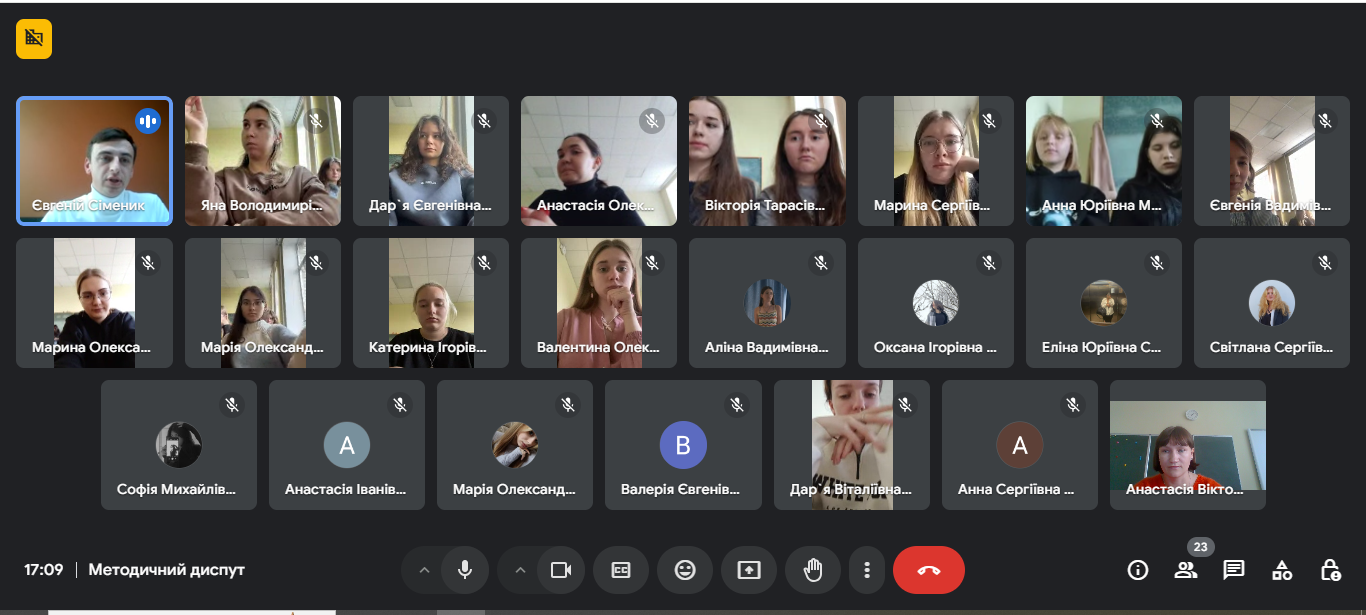Click the meeting title Методичний диспут
Screen dimensions: 1366x615
coord(167,570)
